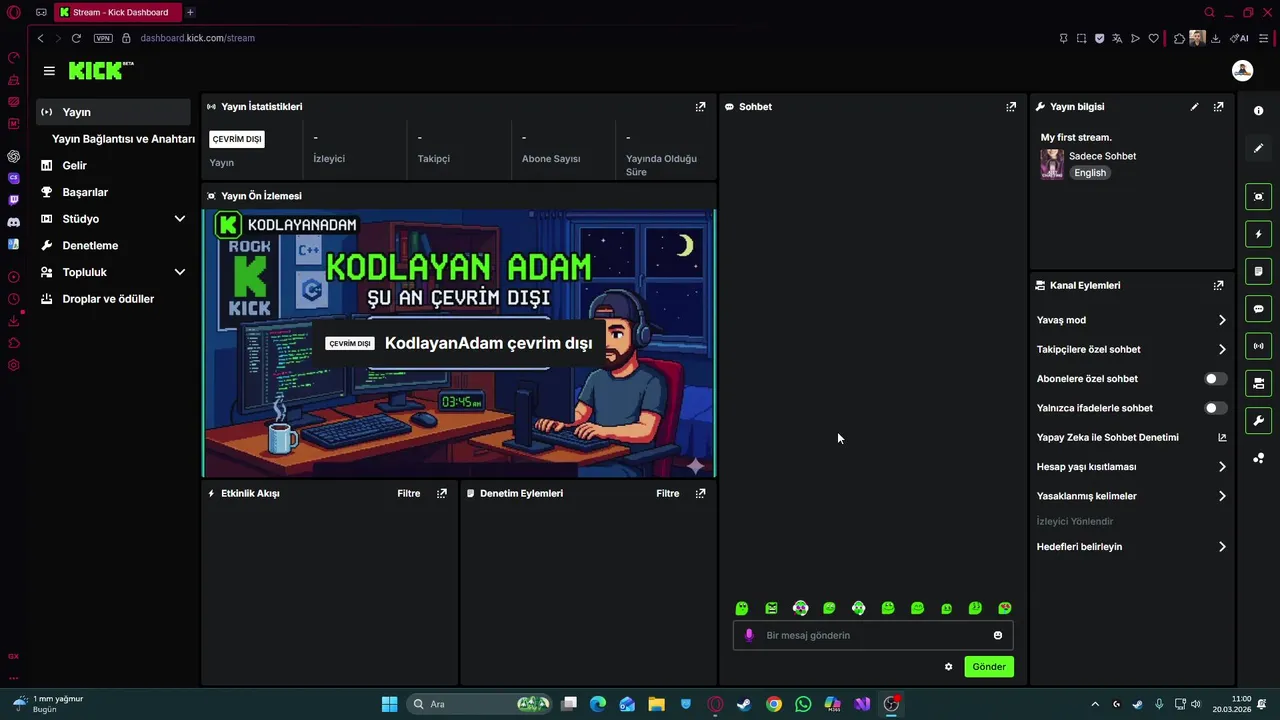This screenshot has height=720, width=1280.
Task: Click the pencil edit-layout icon in right rail
Action: 1258,148
